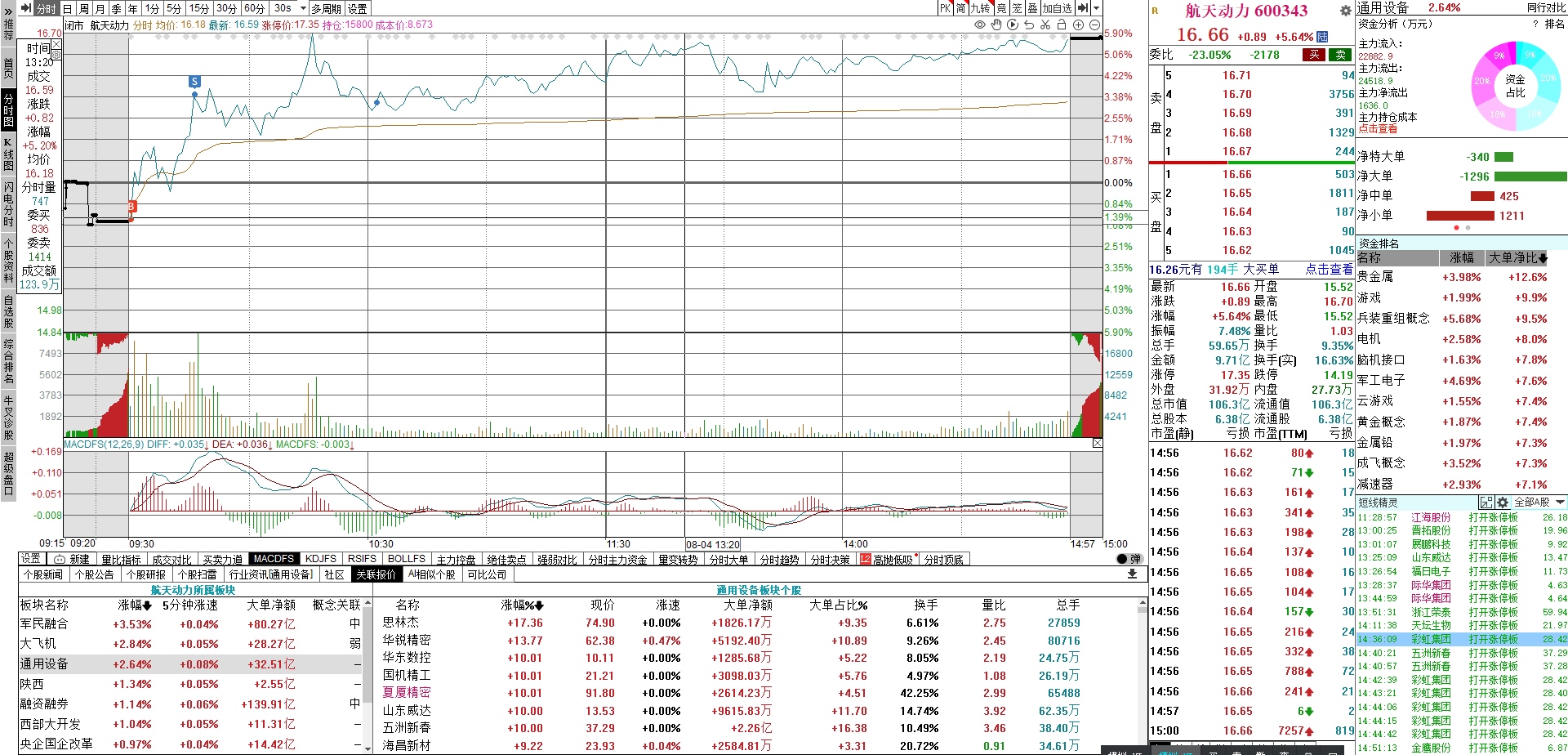Select the 60分 period tab
1568x755 pixels.
pos(254,8)
